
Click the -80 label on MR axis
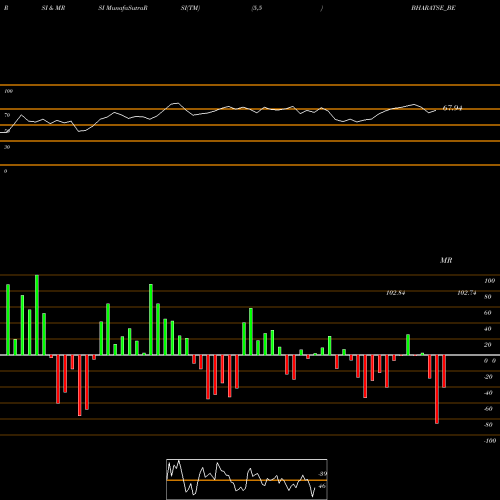tap(488, 425)
